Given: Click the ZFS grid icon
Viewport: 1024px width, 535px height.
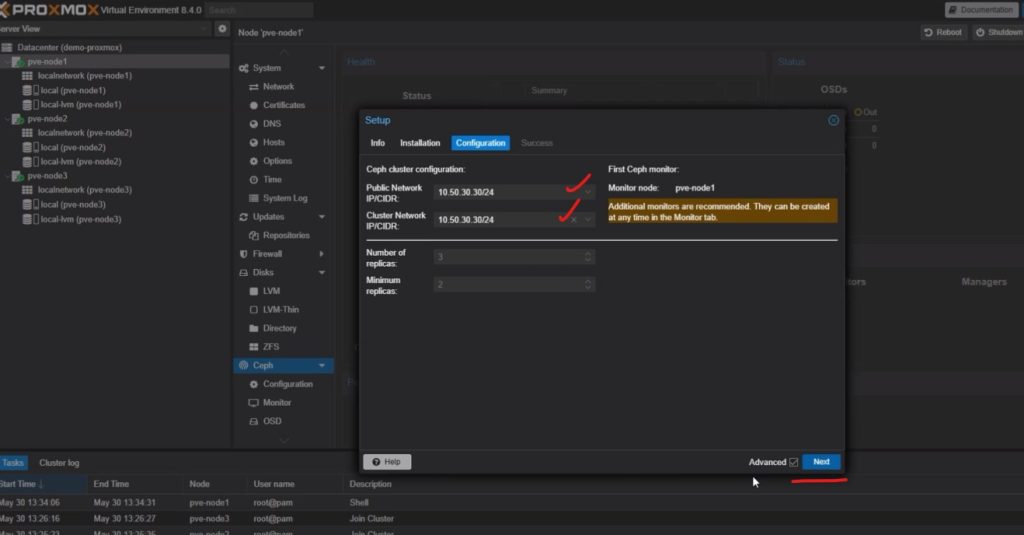Looking at the screenshot, I should (x=253, y=347).
